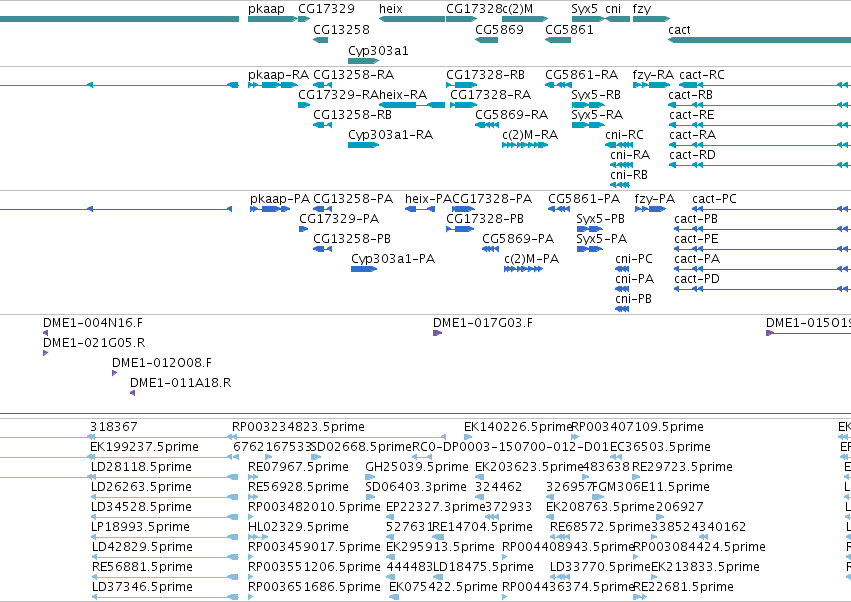Select the EK140226.5prime EST label

pos(518,427)
